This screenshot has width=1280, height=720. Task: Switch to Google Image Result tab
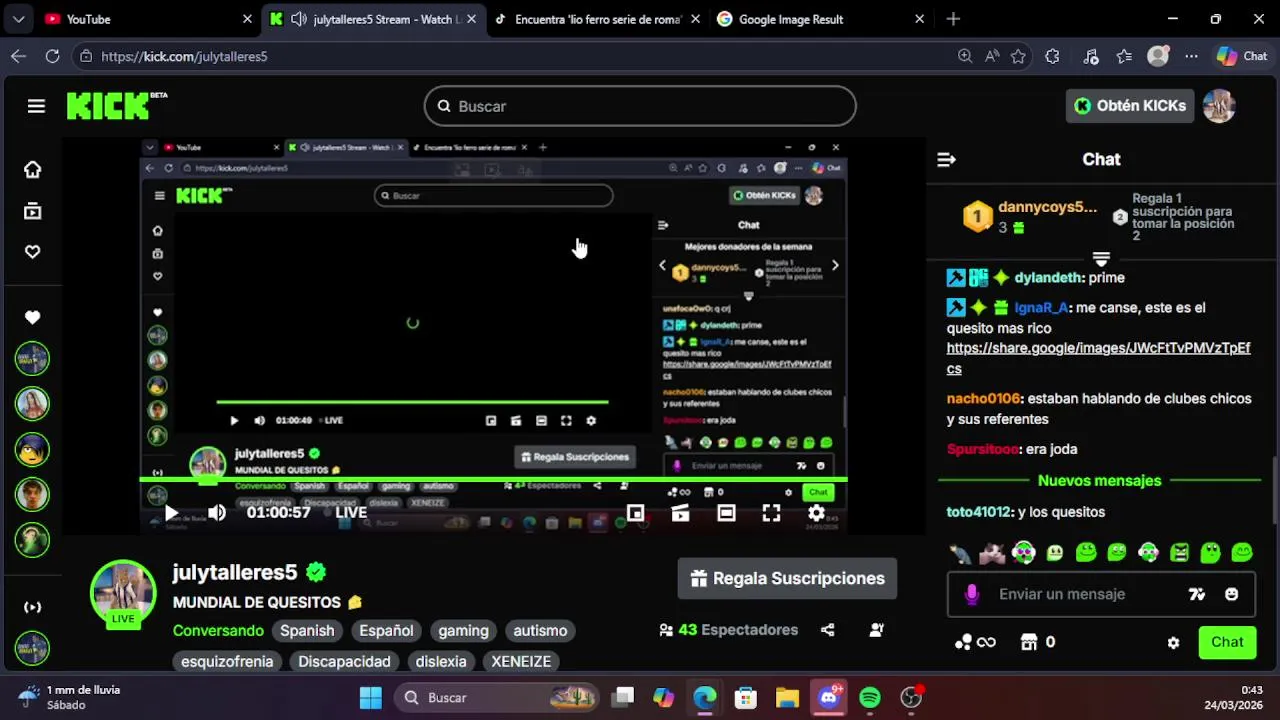[821, 19]
